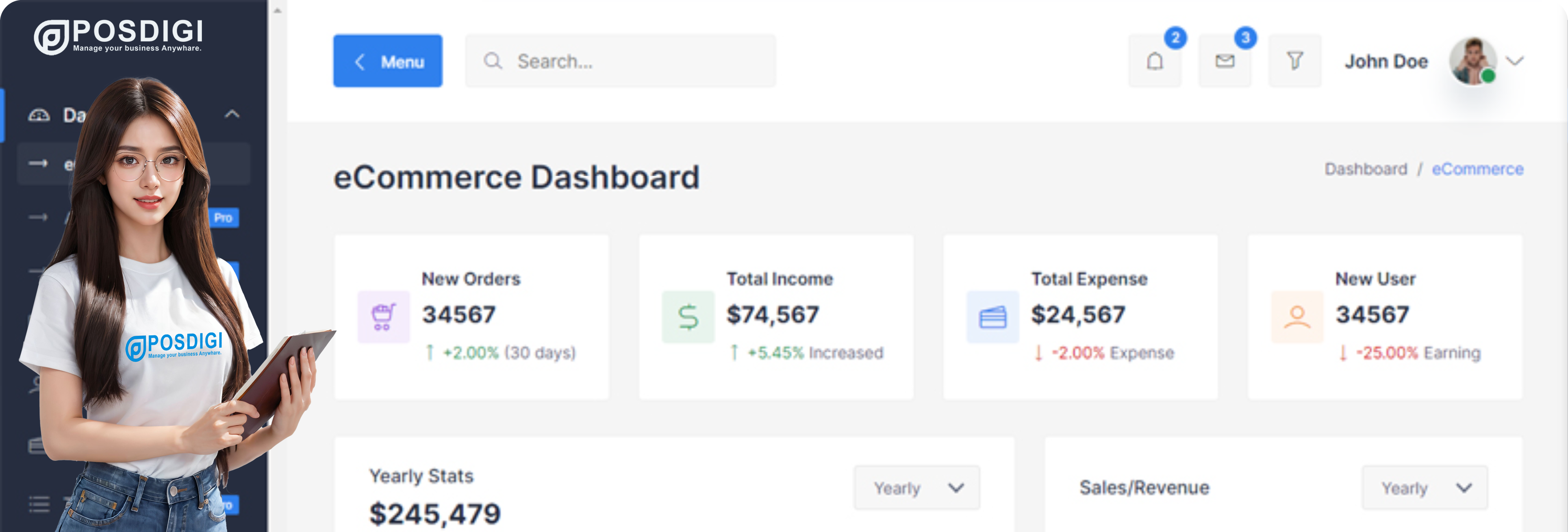Click the notification bell icon
The width and height of the screenshot is (1568, 532).
1155,61
